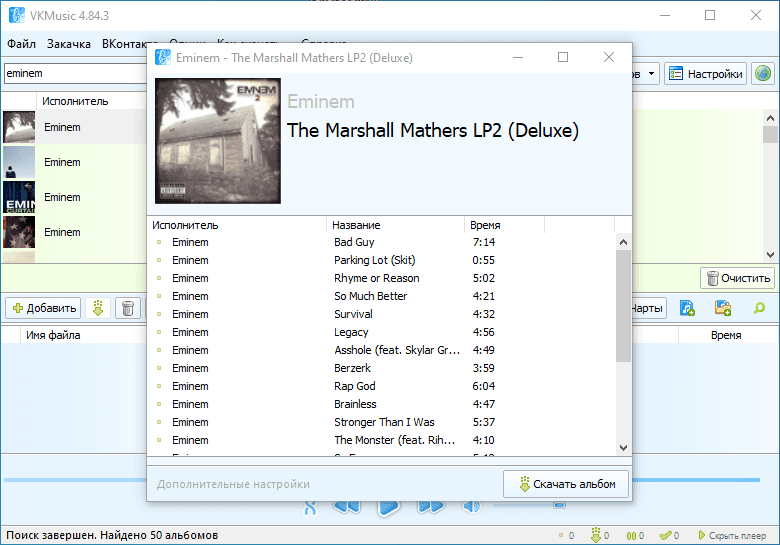Click the queued count bullet icon in status bar

point(561,536)
